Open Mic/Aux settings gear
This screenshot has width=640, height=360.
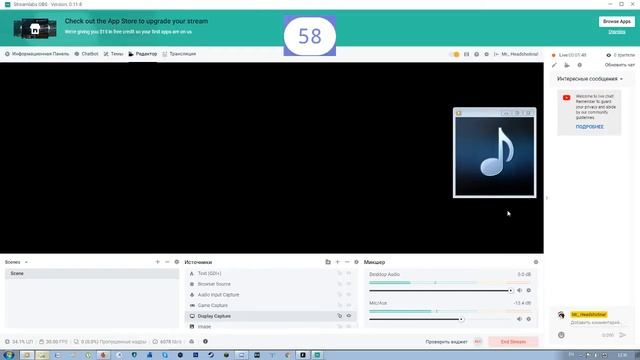pos(529,319)
